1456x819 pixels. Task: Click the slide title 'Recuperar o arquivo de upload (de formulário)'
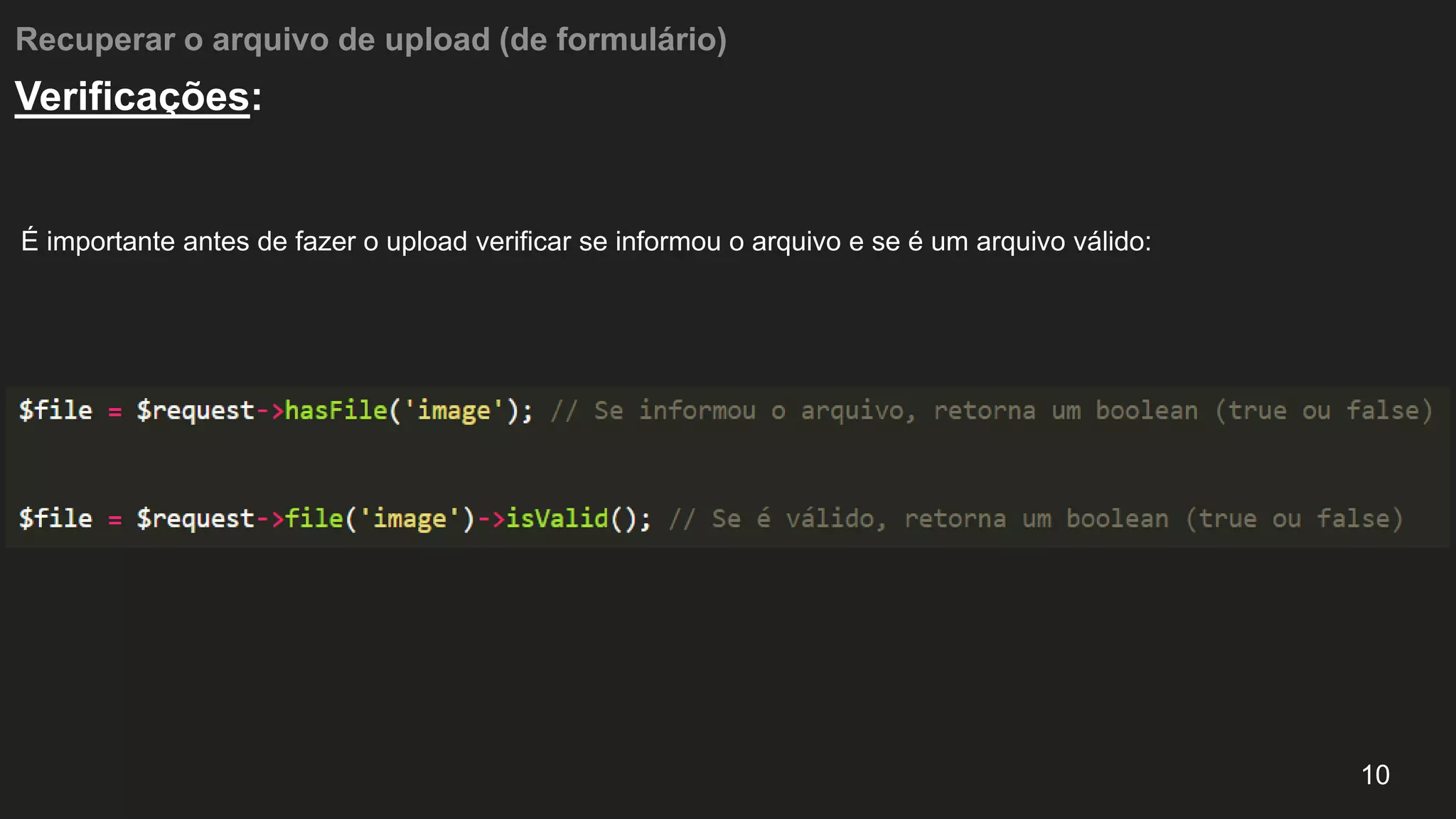(371, 40)
